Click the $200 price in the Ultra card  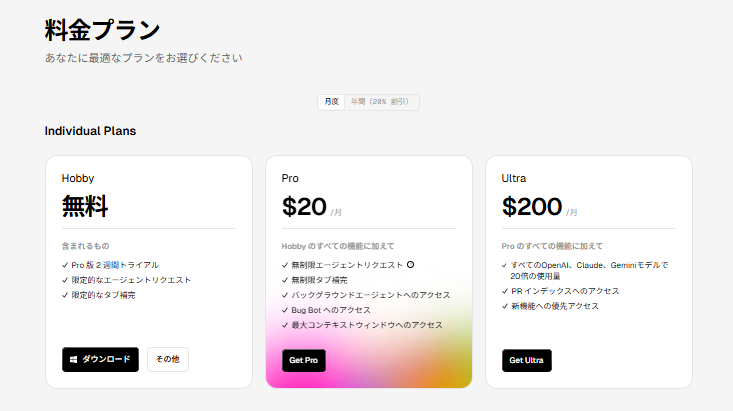click(x=531, y=207)
